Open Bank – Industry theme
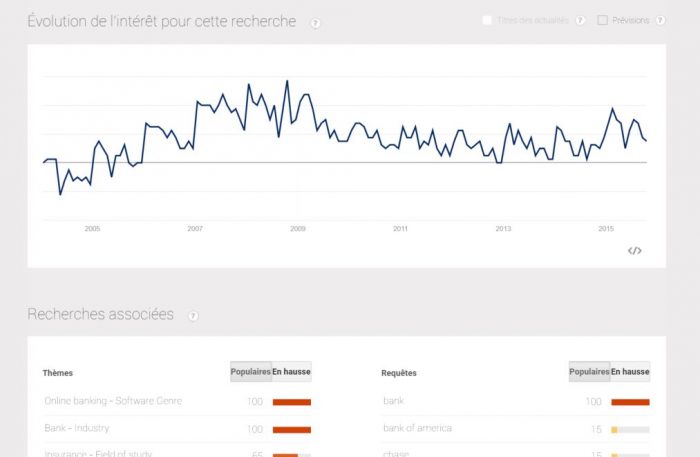This screenshot has height=457, width=700. pyautogui.click(x=77, y=428)
